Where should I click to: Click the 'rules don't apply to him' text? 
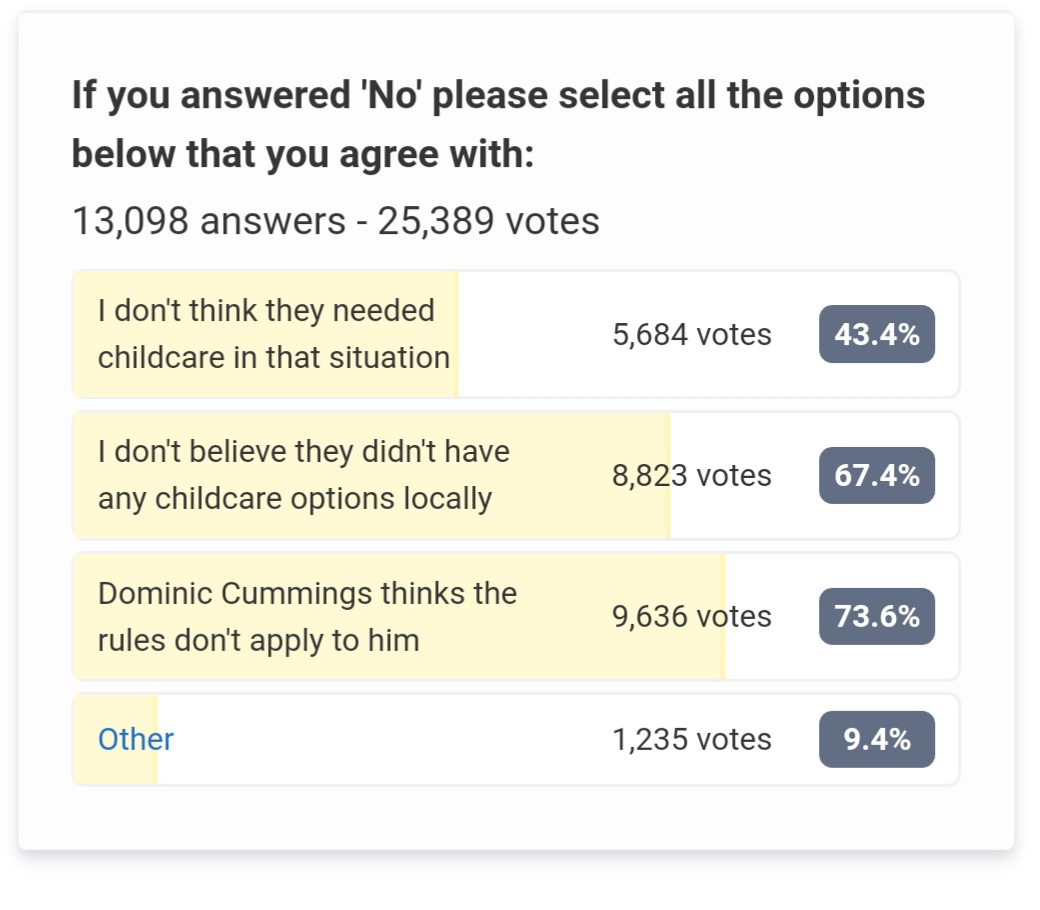coord(259,641)
